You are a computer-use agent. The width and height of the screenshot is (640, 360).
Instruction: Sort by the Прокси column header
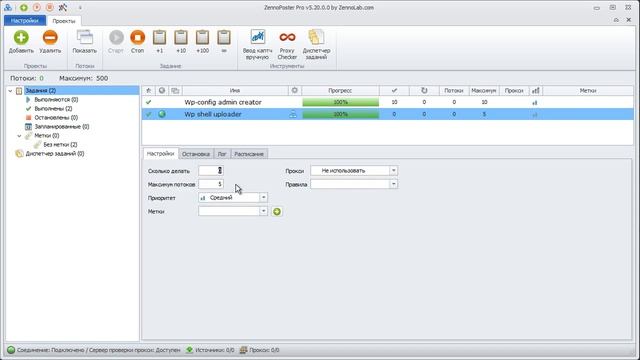514,91
